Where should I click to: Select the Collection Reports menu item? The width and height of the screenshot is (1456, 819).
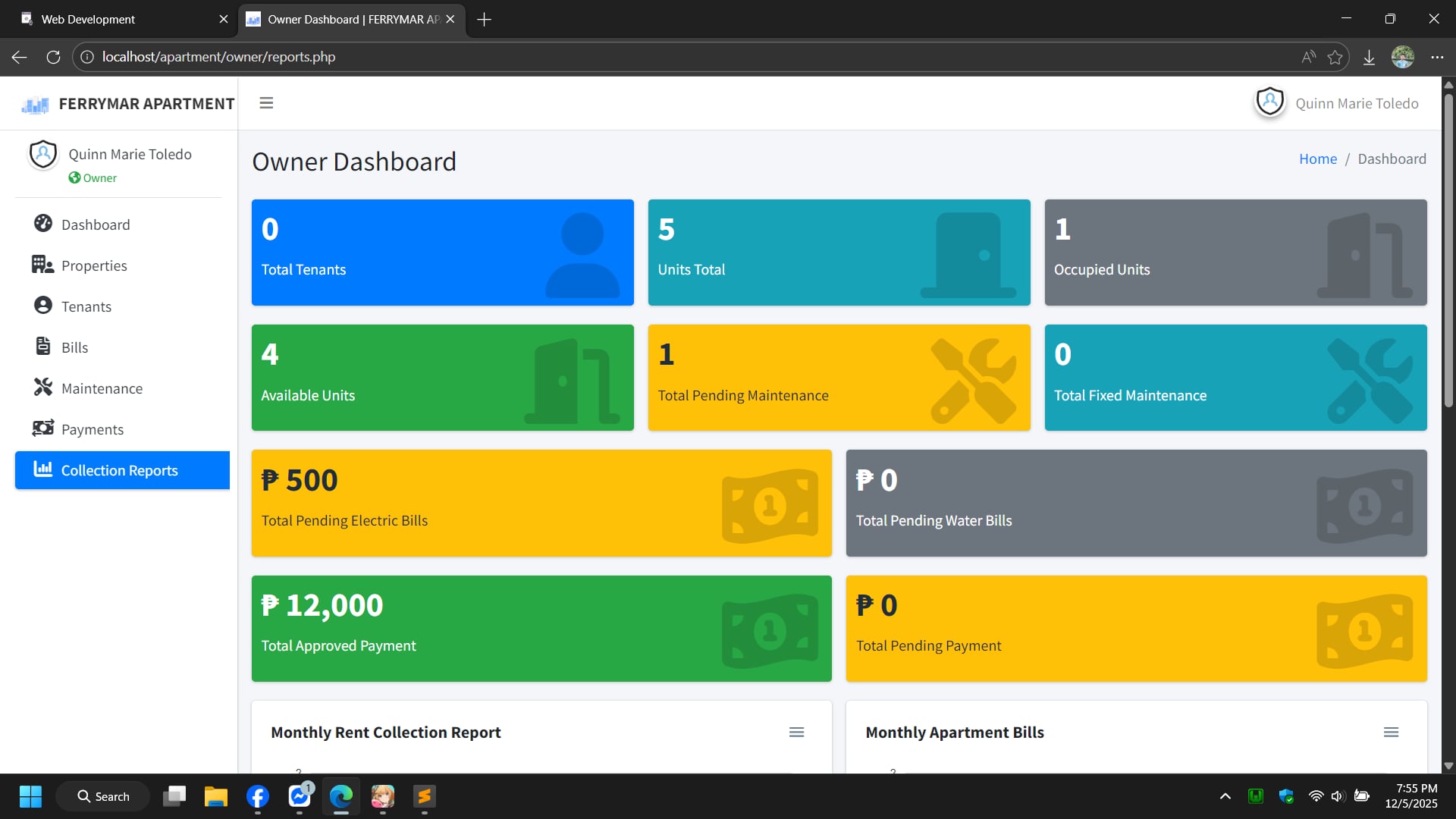122,470
